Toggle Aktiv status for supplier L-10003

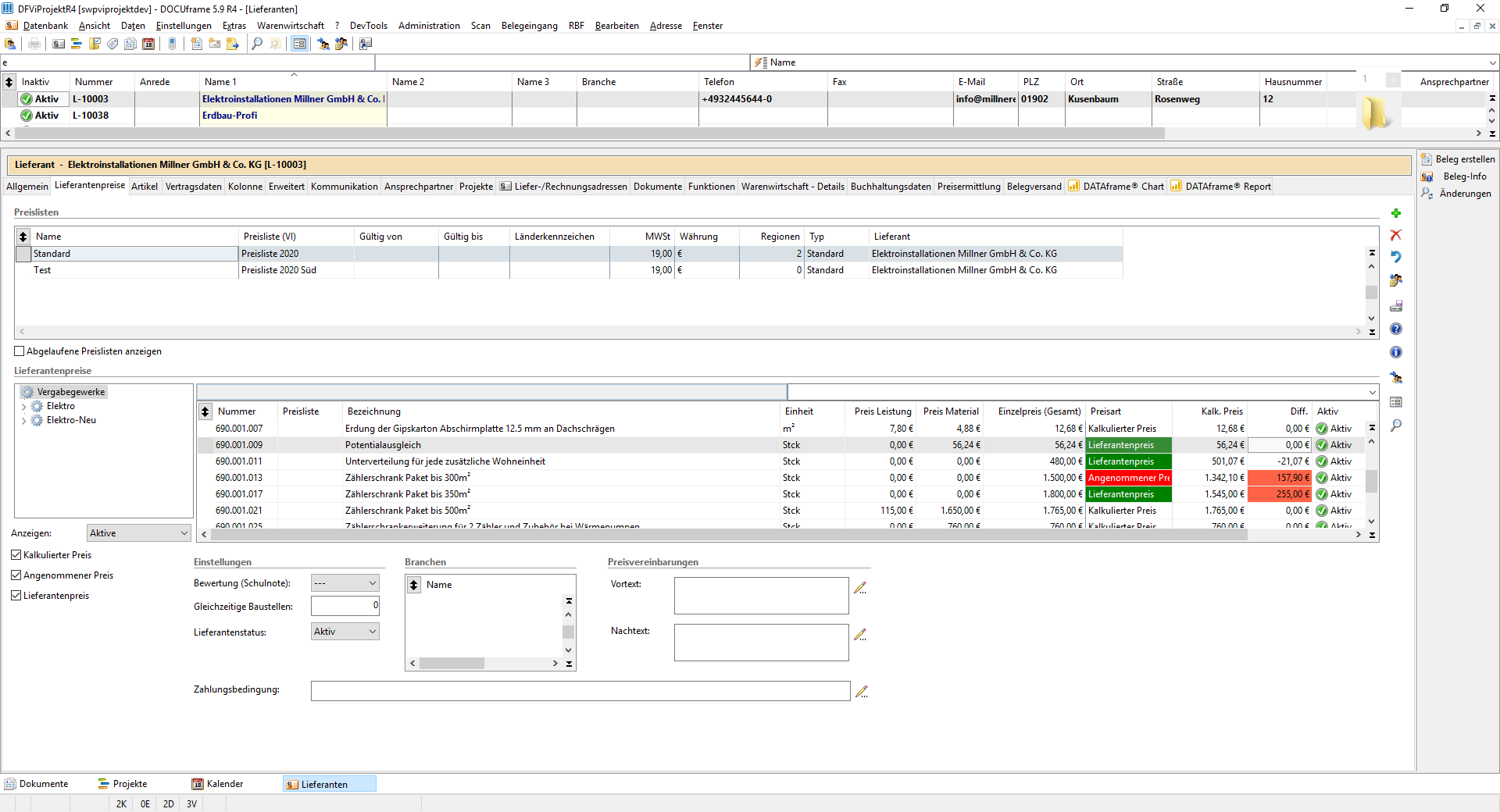[x=27, y=99]
